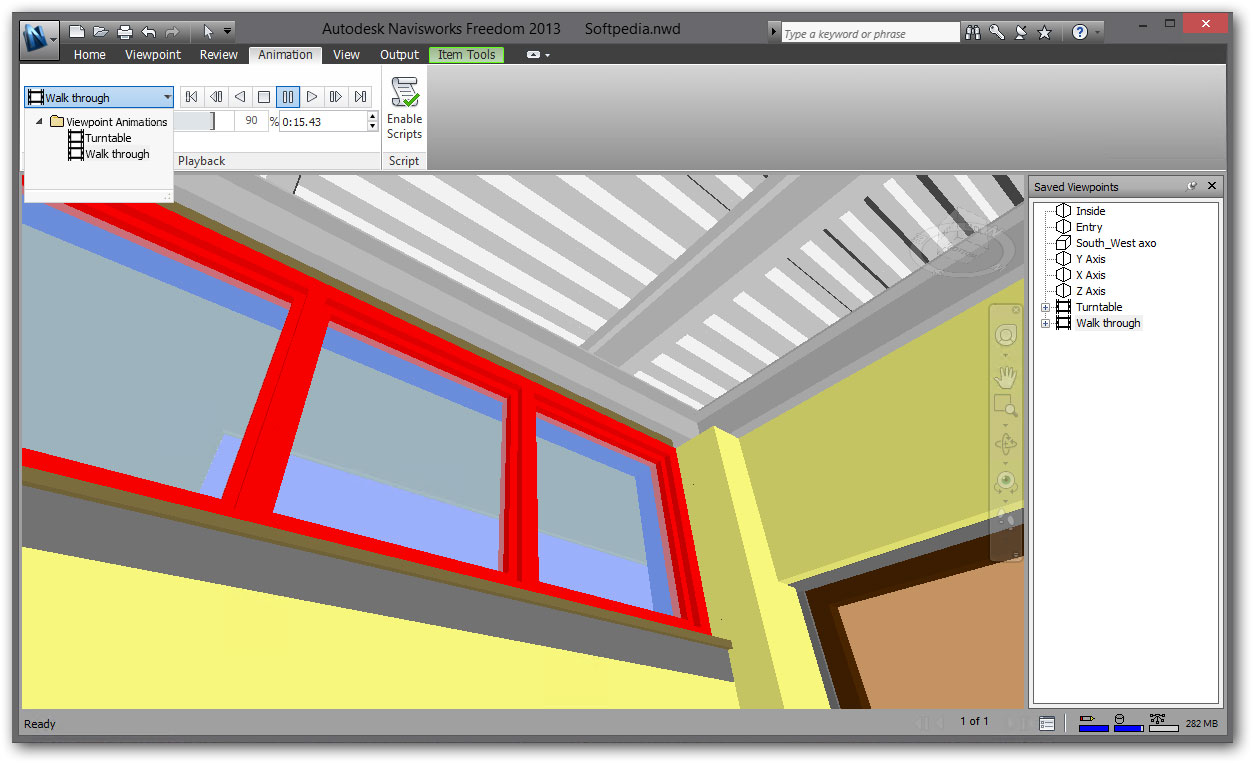The image size is (1253, 763).
Task: Collapse the Viewpoint Animations folder
Action: click(39, 122)
